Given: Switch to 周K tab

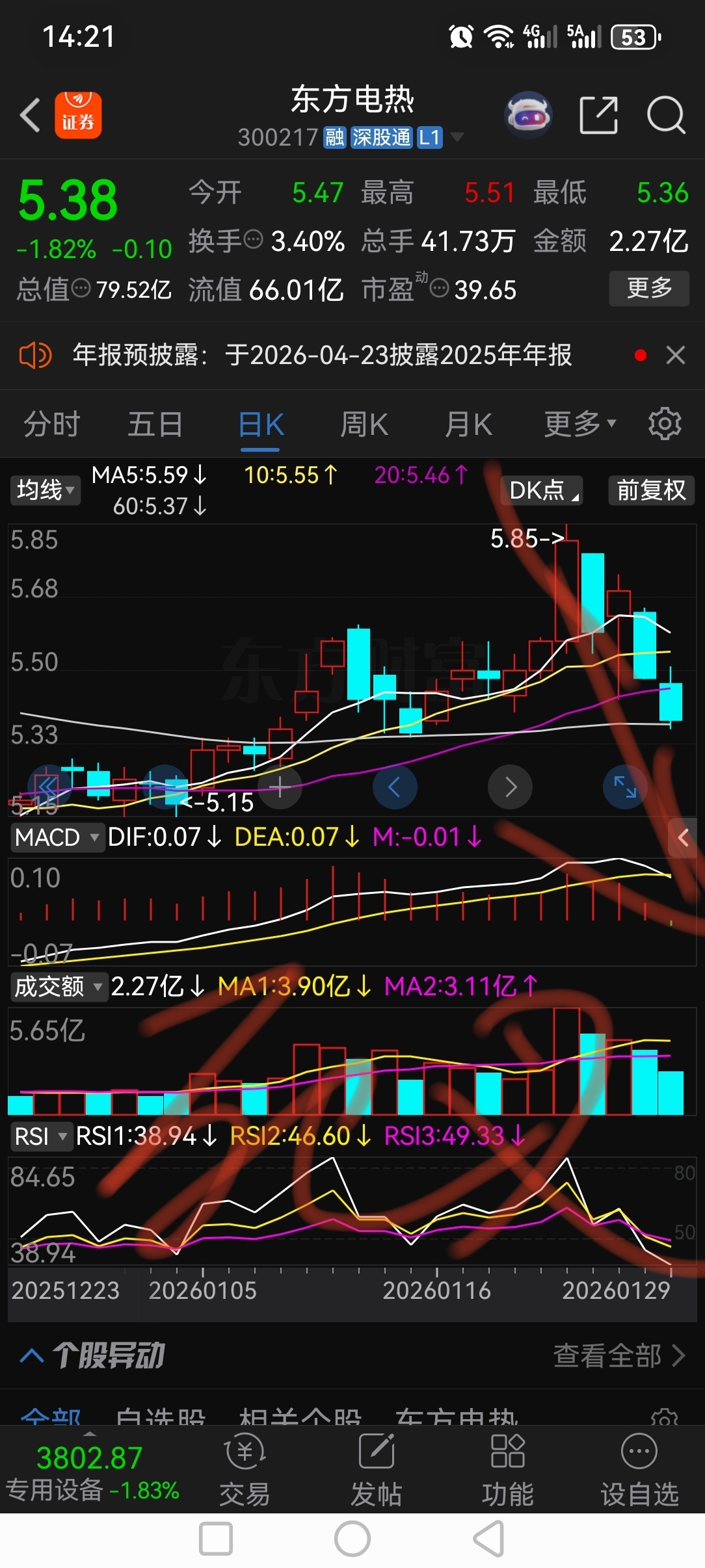Looking at the screenshot, I should (x=364, y=424).
